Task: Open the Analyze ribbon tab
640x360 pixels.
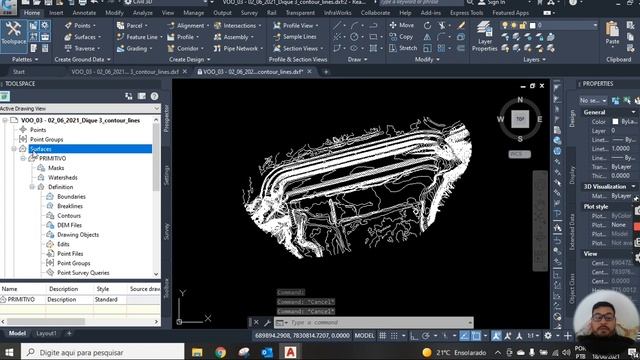Action: click(x=142, y=13)
